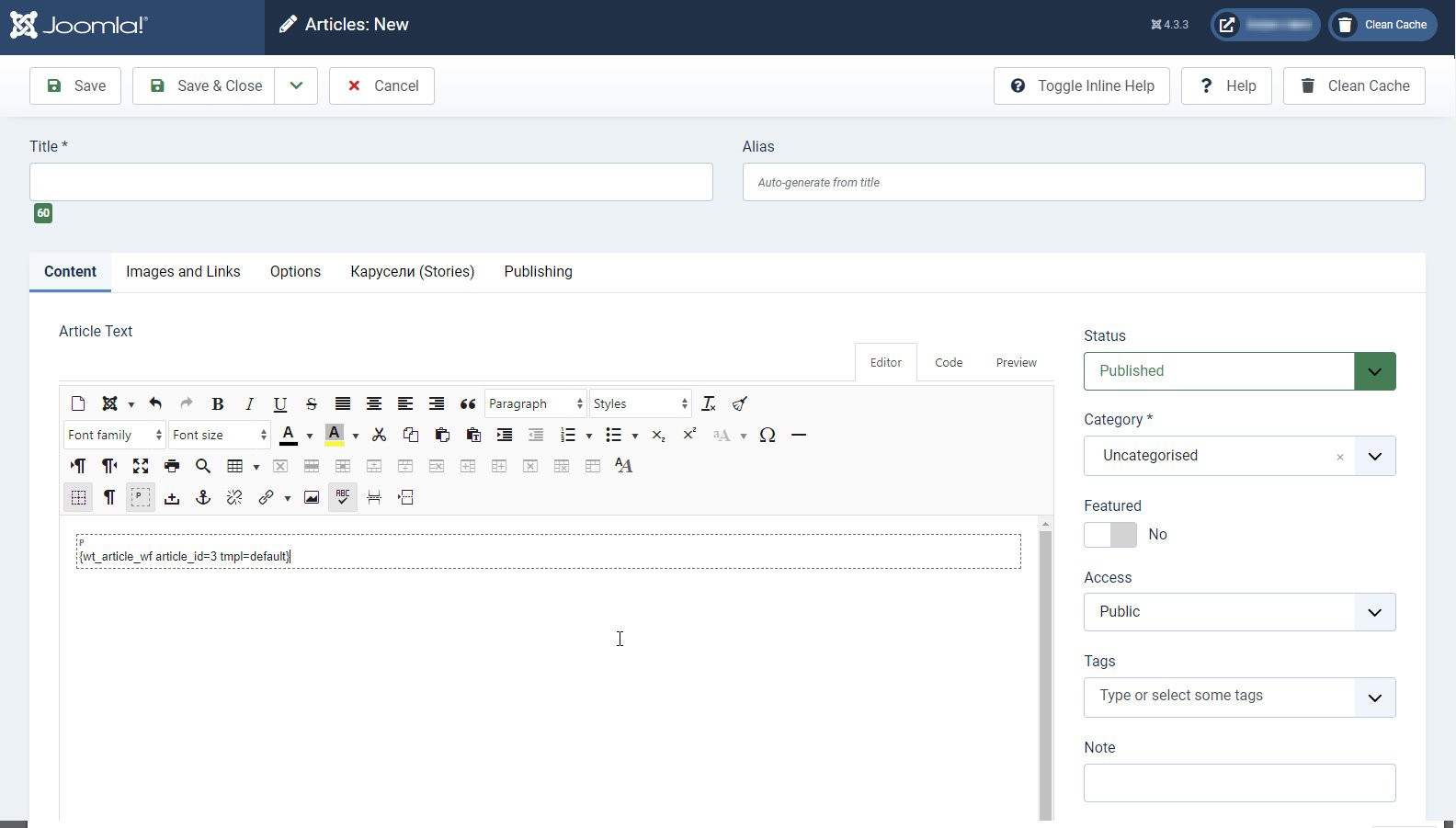Insert an anchor with the anchor icon
Viewport: 1456px width, 828px height.
pyautogui.click(x=203, y=497)
